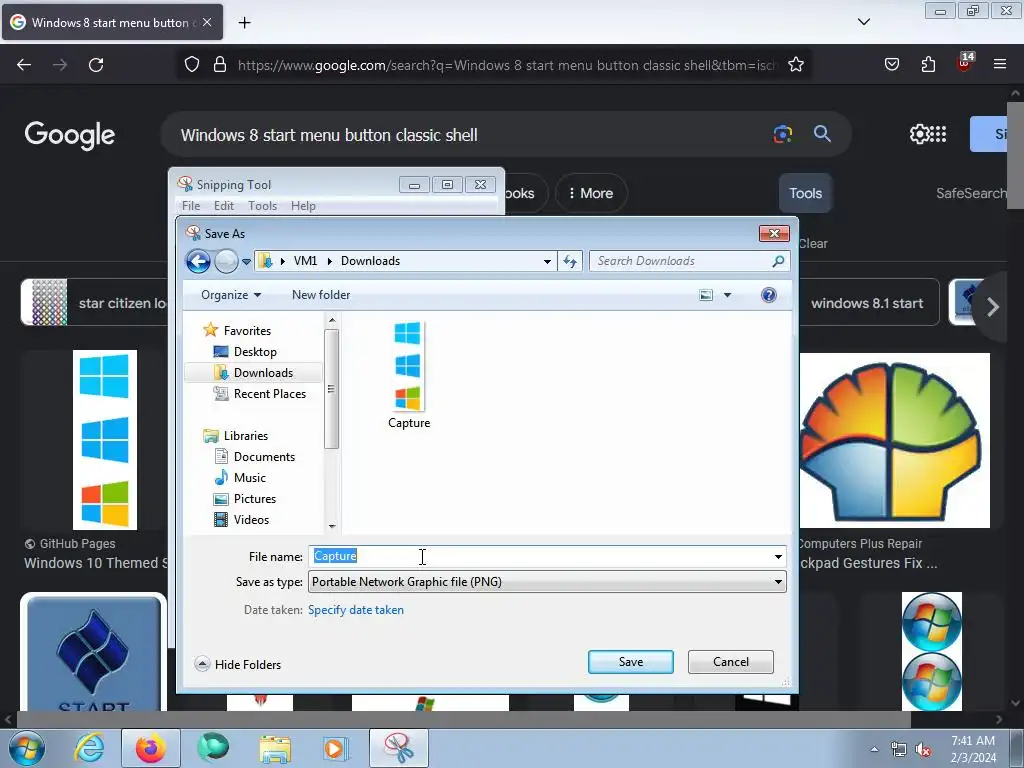The height and width of the screenshot is (768, 1024).
Task: Select Music library in navigation pane
Action: [249, 477]
